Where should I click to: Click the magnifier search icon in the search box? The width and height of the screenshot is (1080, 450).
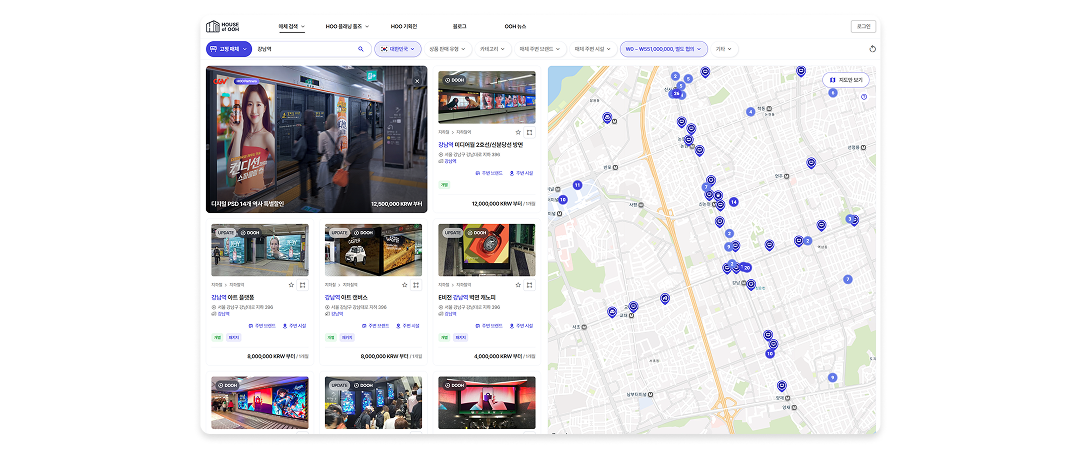tap(360, 49)
